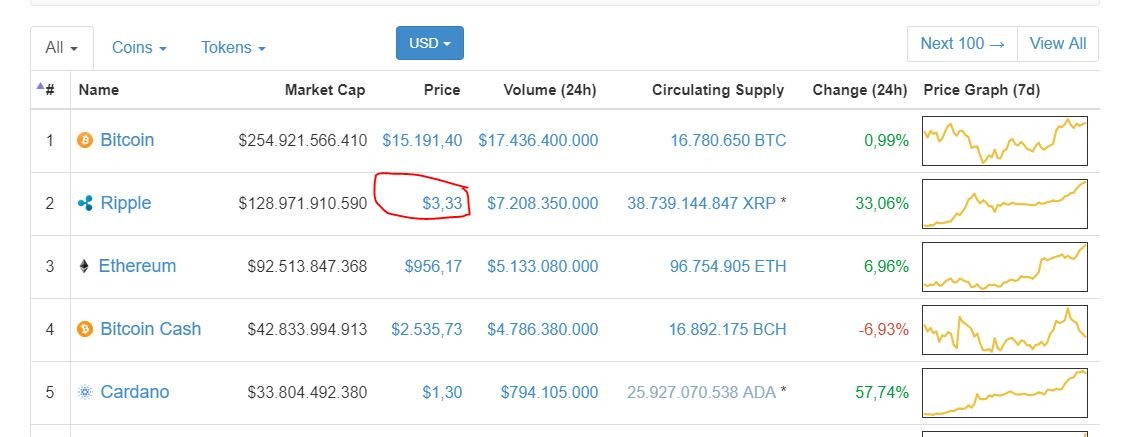
Task: Go to Next 100 coins
Action: pos(962,44)
